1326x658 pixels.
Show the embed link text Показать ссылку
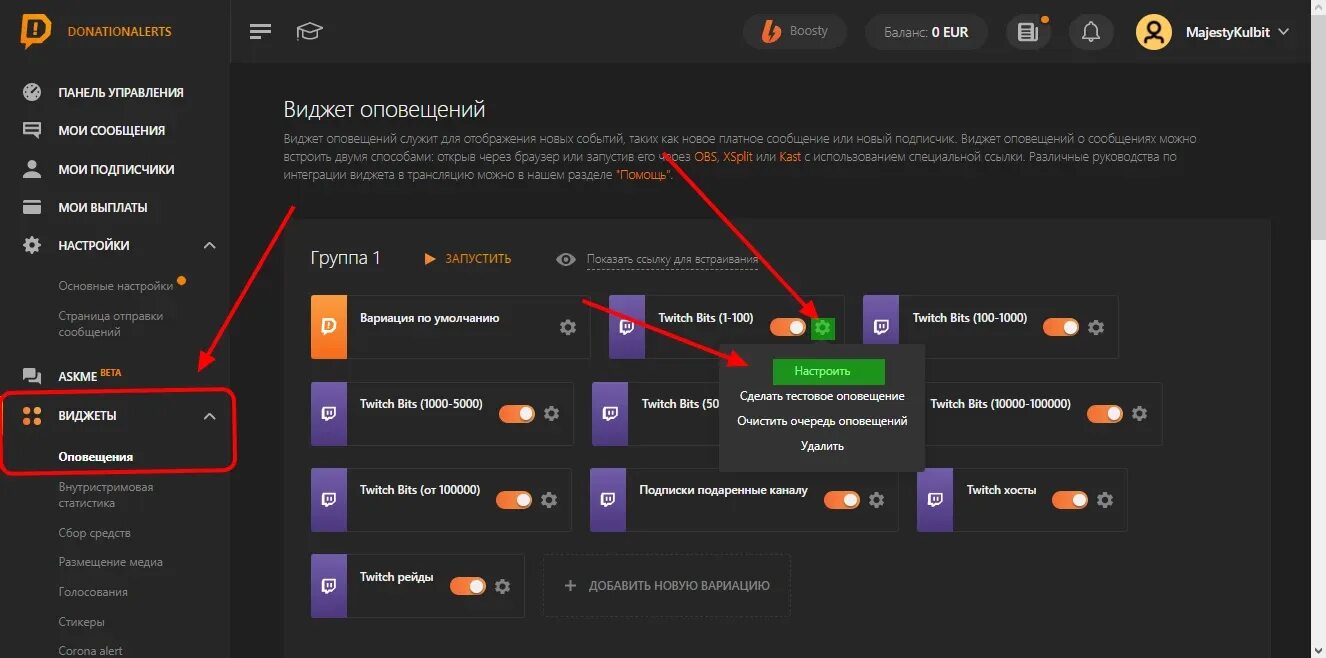point(672,260)
